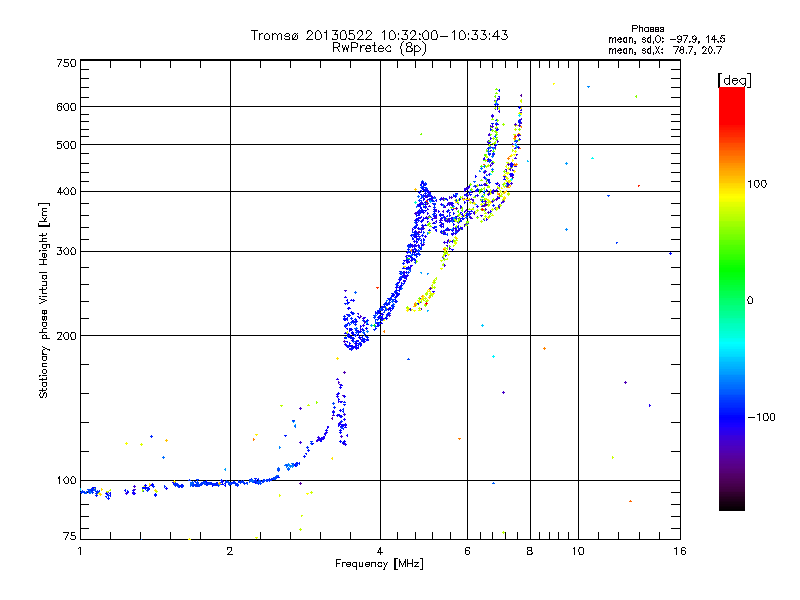
Task: Select the 'mean, sd,X: 78.7, 20.7' line
Action: coord(665,50)
